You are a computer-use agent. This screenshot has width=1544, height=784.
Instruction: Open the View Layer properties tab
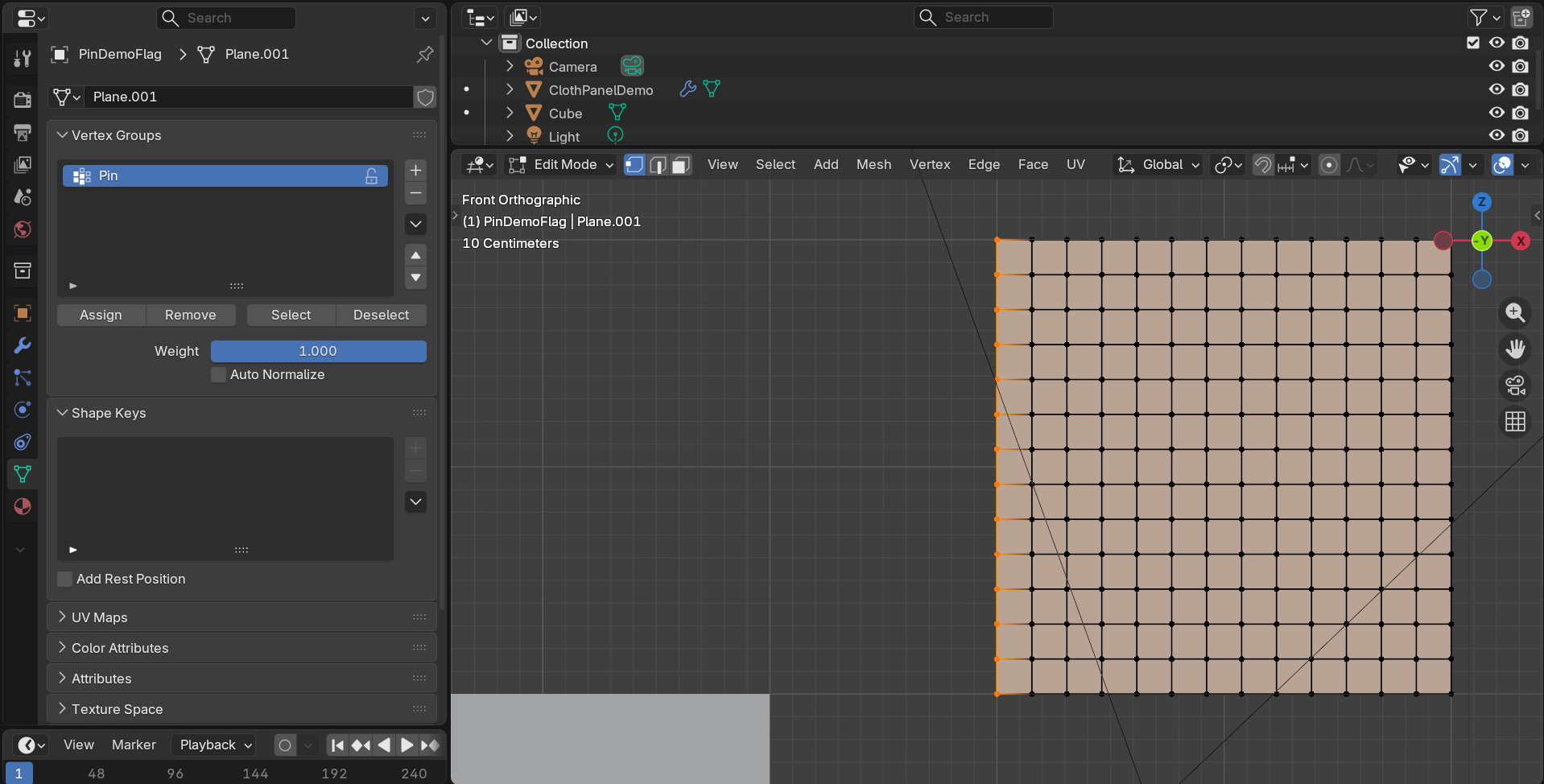pyautogui.click(x=23, y=164)
